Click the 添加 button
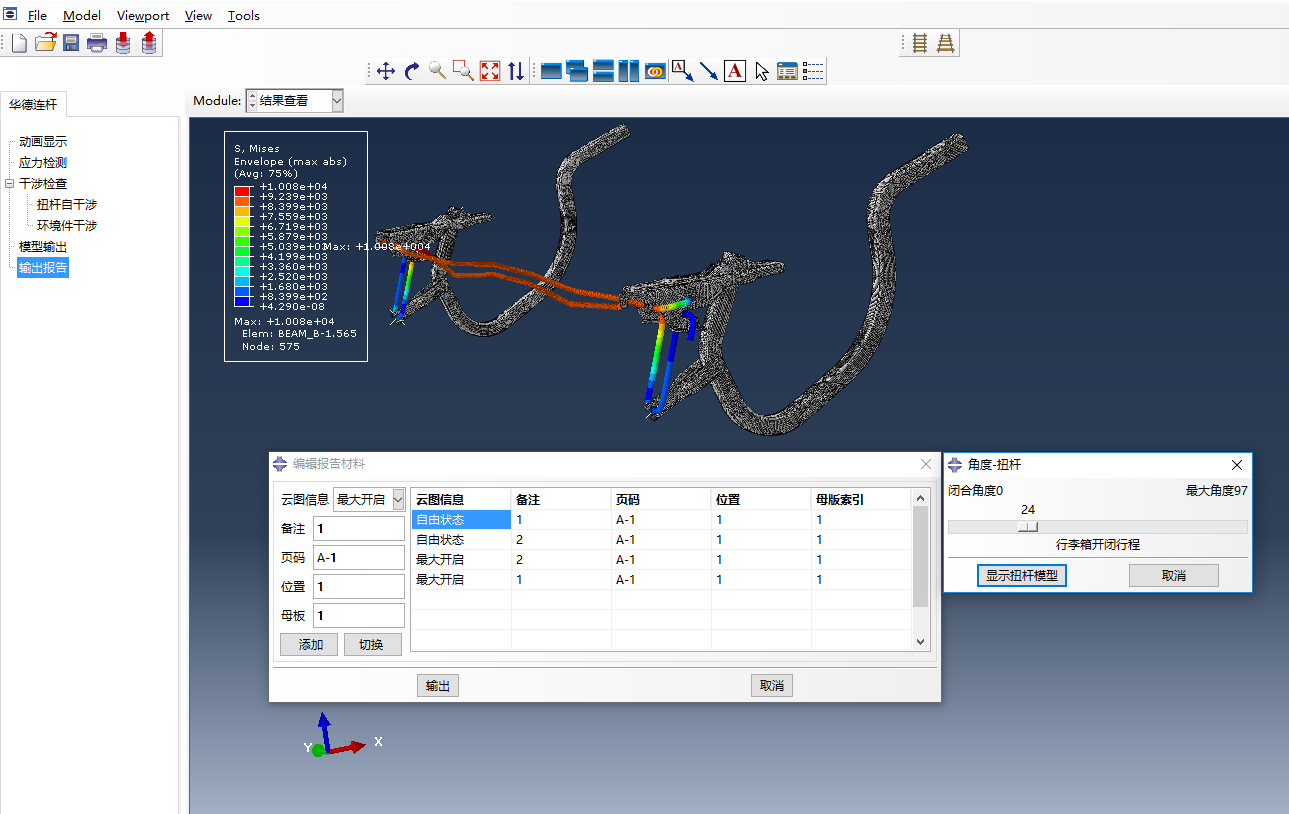The width and height of the screenshot is (1289, 814). click(x=309, y=645)
